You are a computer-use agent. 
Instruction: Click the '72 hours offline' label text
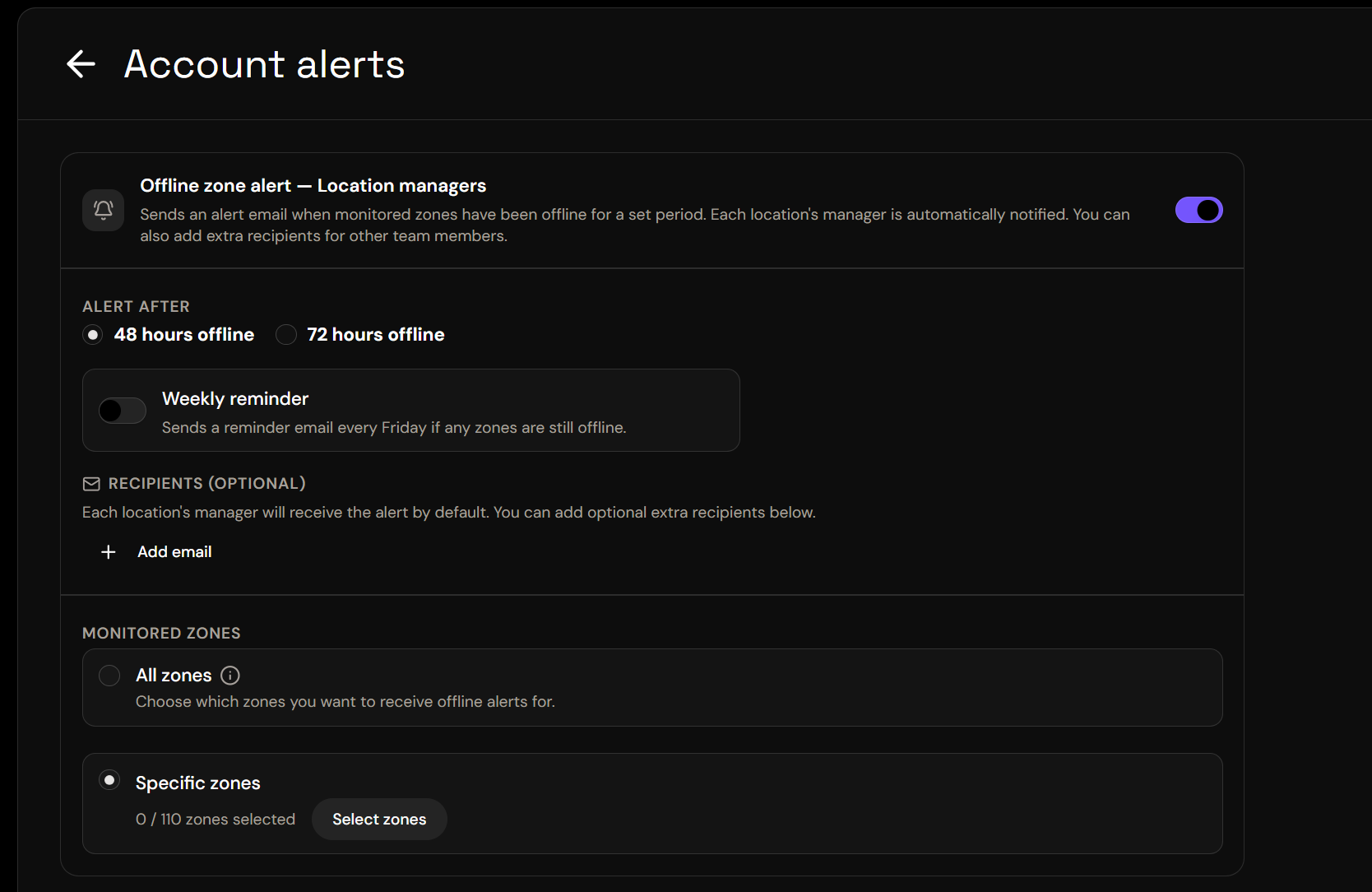(x=376, y=335)
